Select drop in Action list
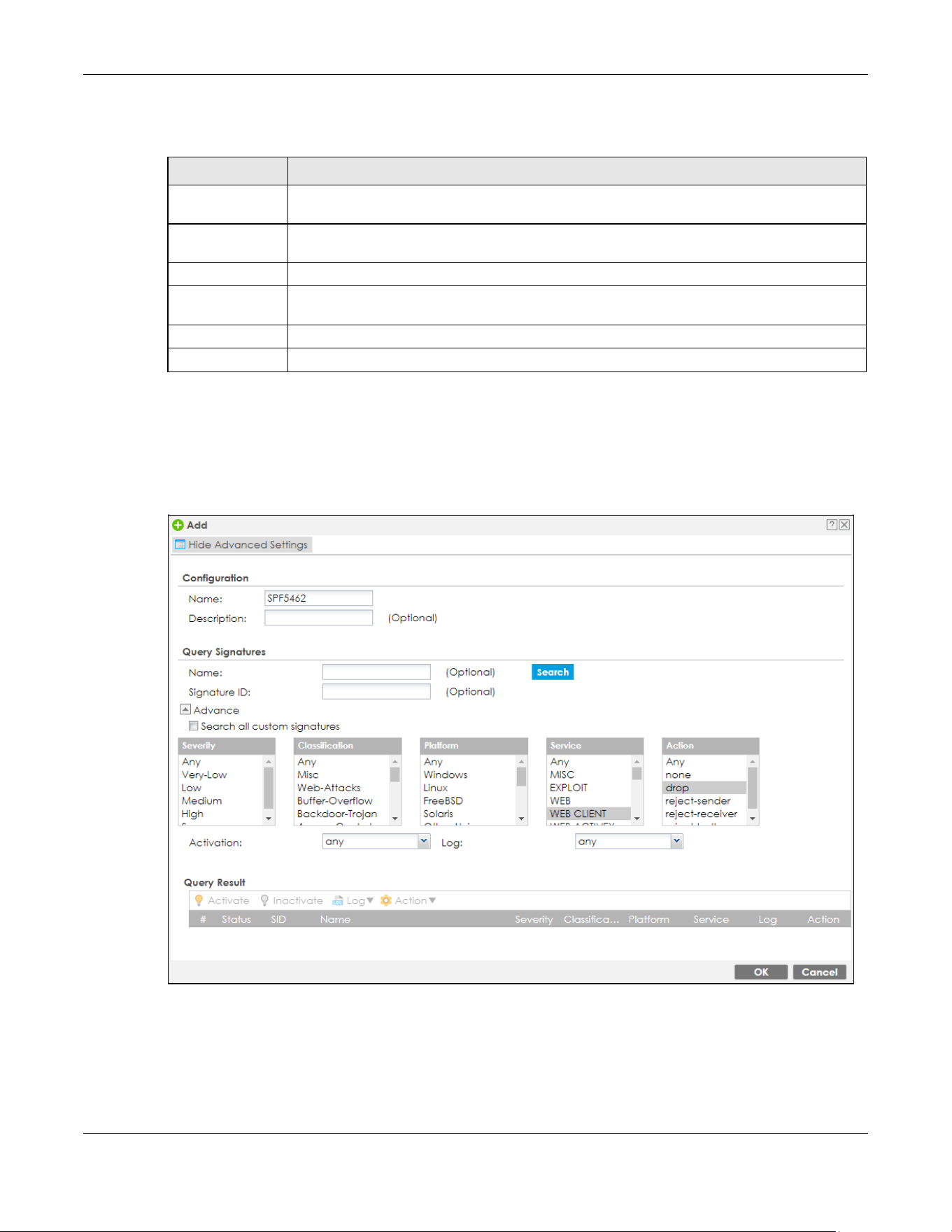Viewport: 952px width, 1232px height. point(704,788)
